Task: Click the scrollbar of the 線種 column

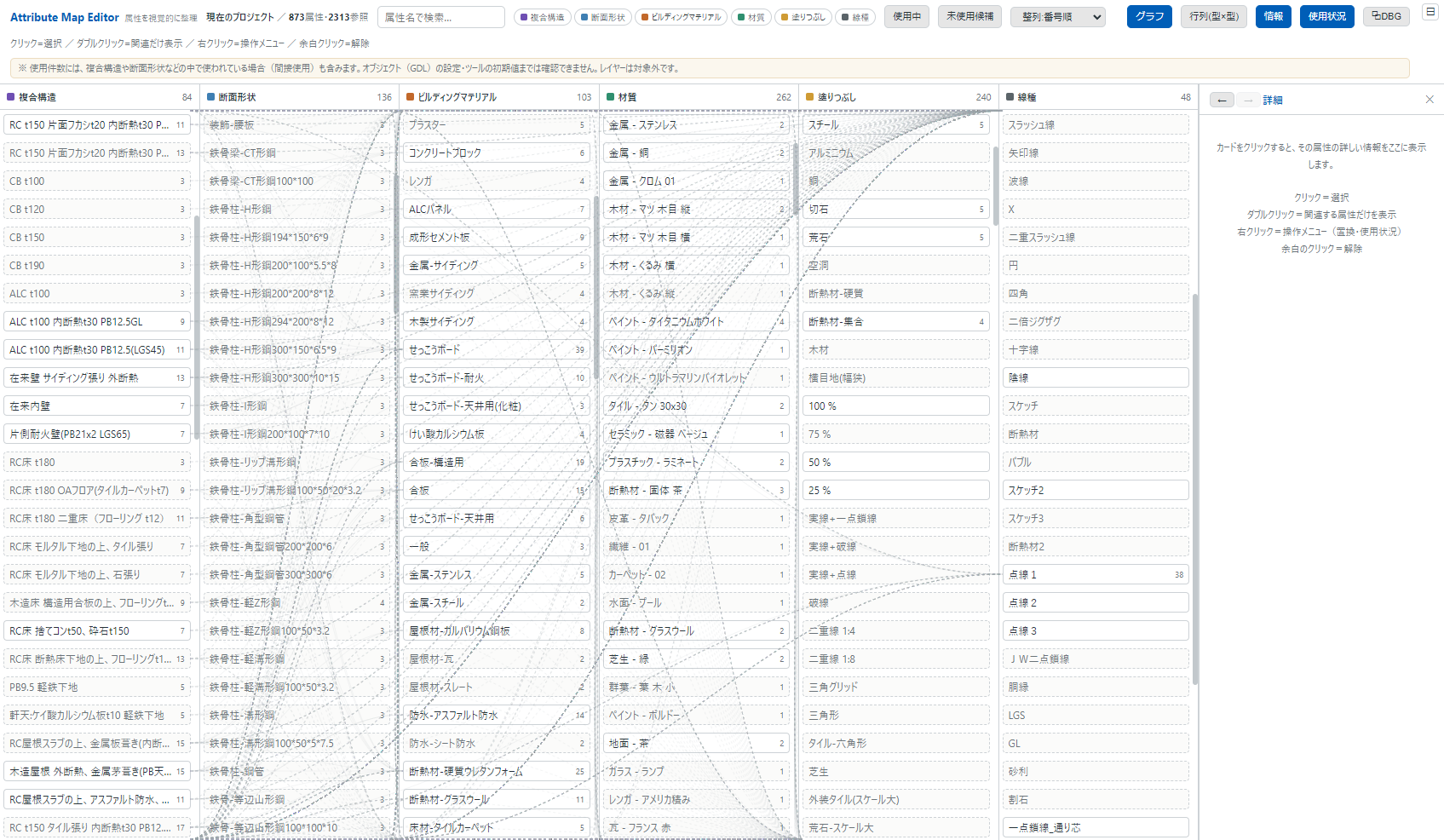Action: pos(1195,489)
